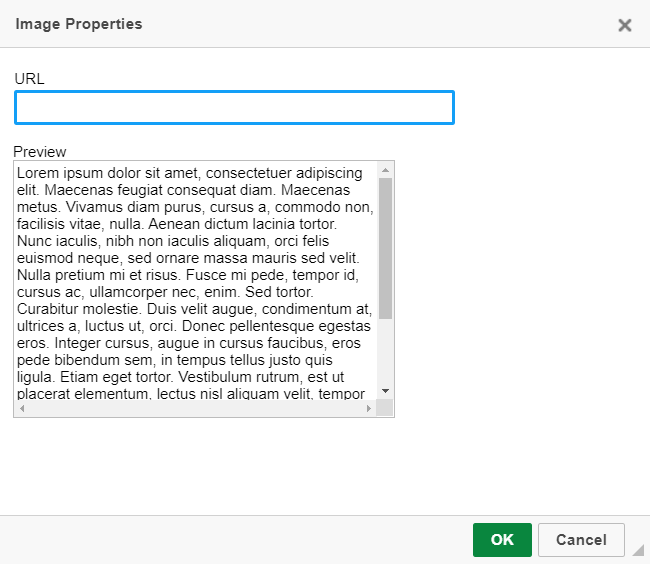Click the word Lorem in preview

click(38, 173)
